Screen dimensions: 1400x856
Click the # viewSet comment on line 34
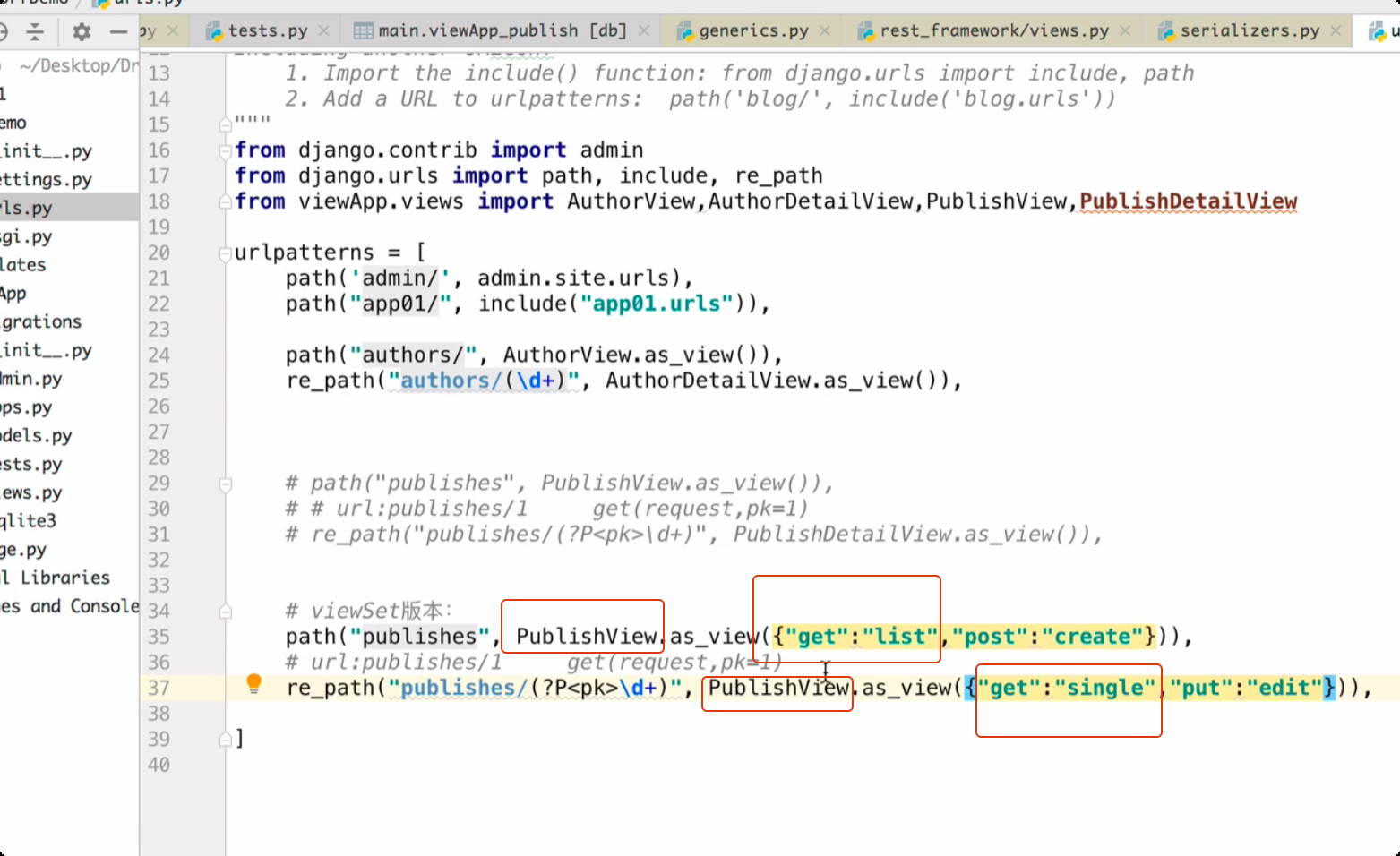pyautogui.click(x=369, y=612)
